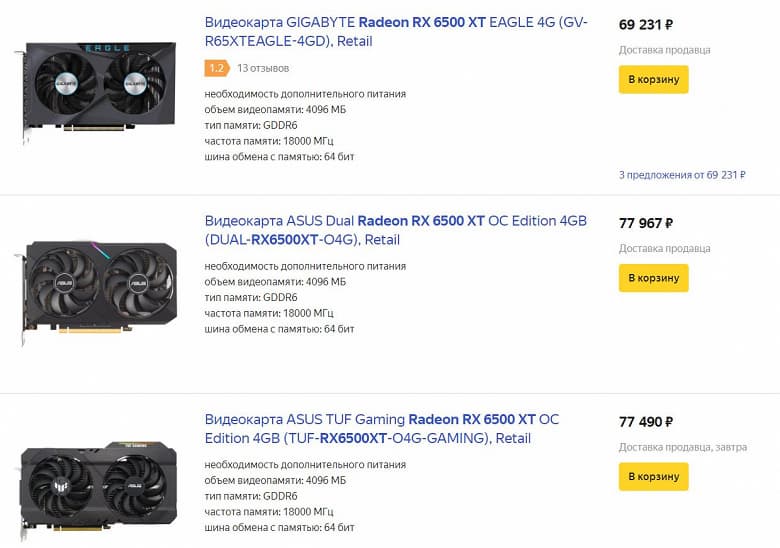Click the orange 1.2 rating badge

coord(216,68)
